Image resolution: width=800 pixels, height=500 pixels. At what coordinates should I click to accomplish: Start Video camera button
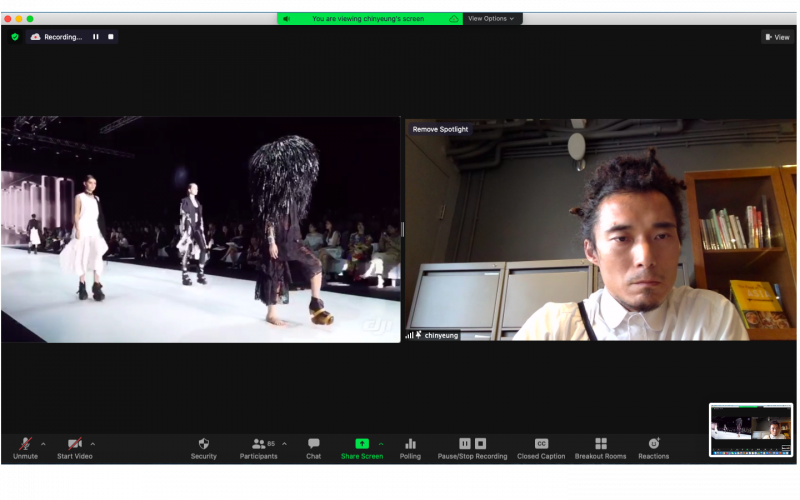(74, 448)
